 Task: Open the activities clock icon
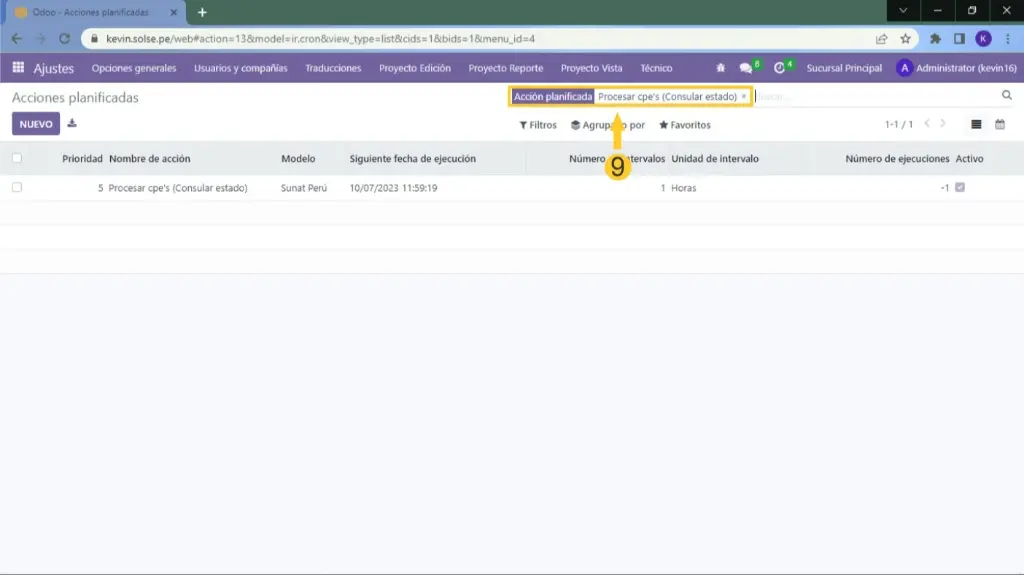[x=780, y=68]
